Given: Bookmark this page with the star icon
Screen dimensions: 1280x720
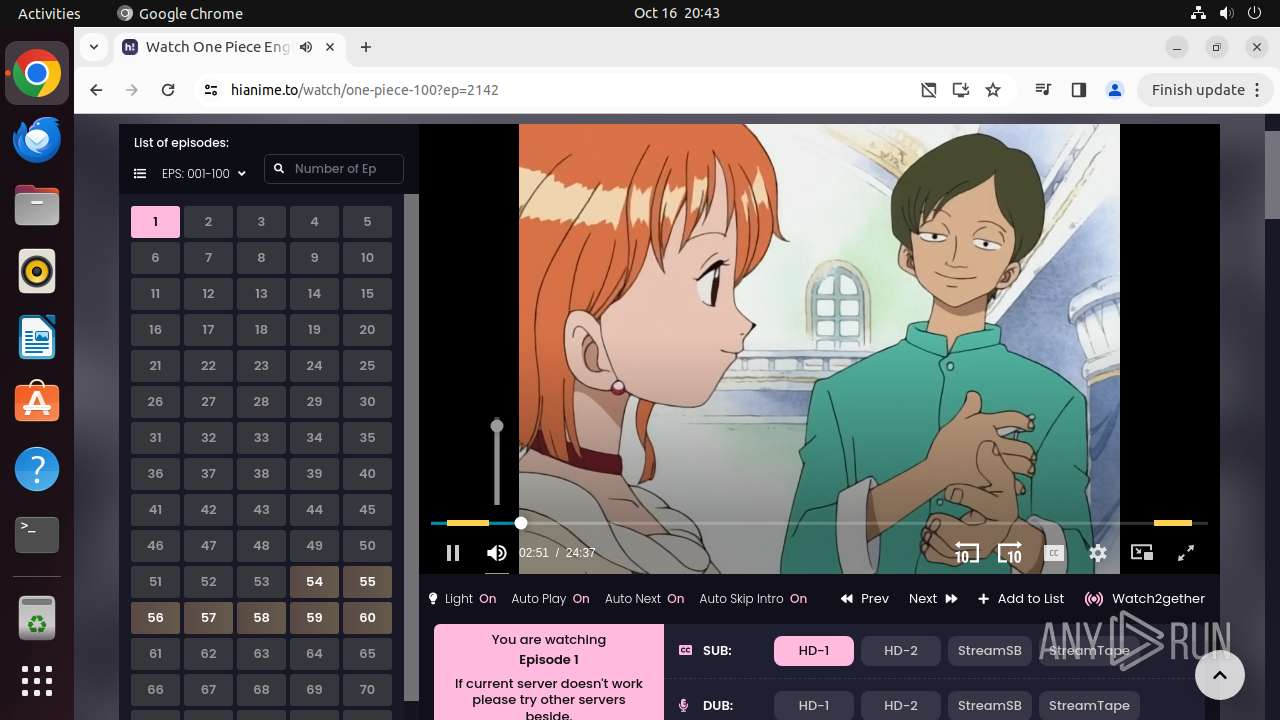Looking at the screenshot, I should pyautogui.click(x=993, y=90).
